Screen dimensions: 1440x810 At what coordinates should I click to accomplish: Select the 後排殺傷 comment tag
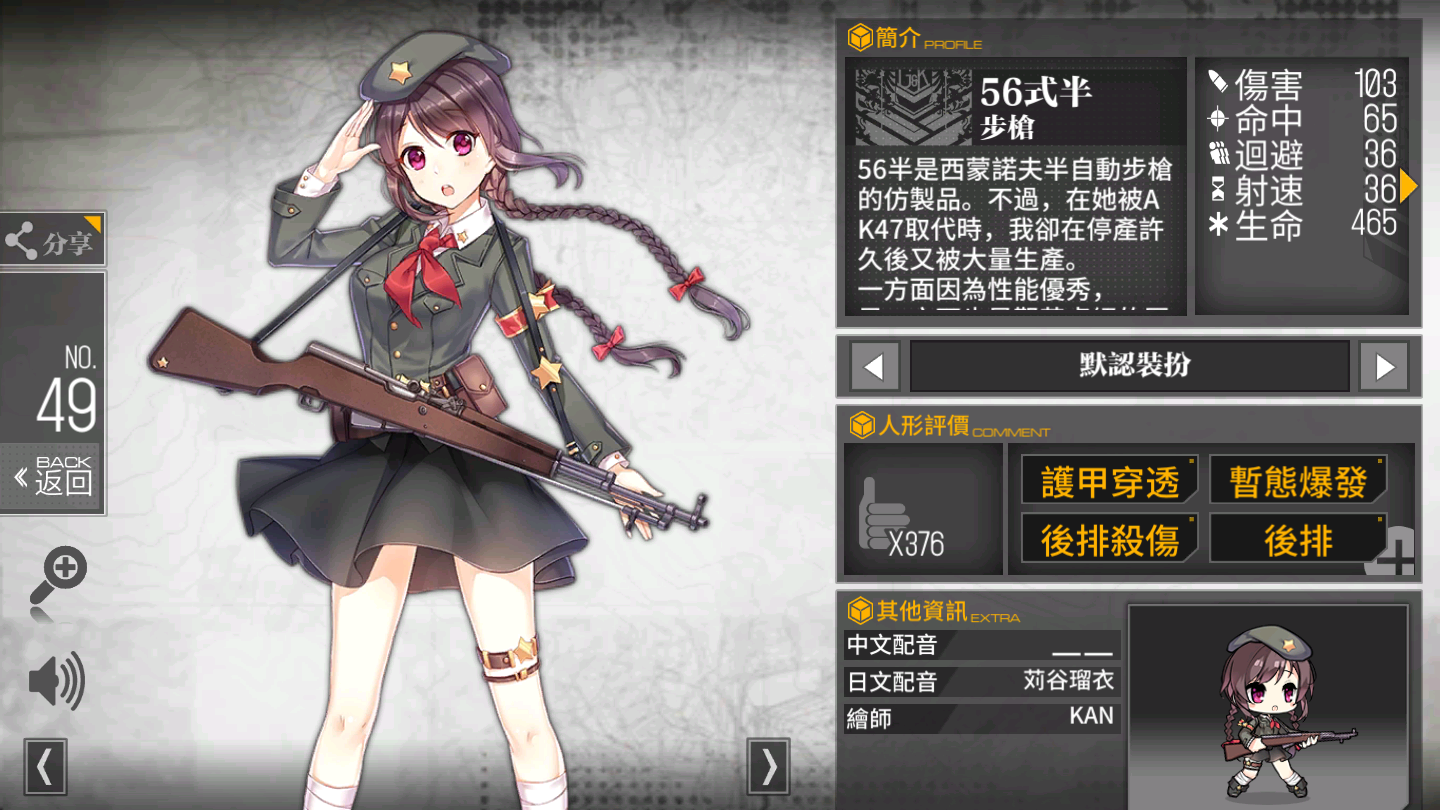(x=1110, y=540)
